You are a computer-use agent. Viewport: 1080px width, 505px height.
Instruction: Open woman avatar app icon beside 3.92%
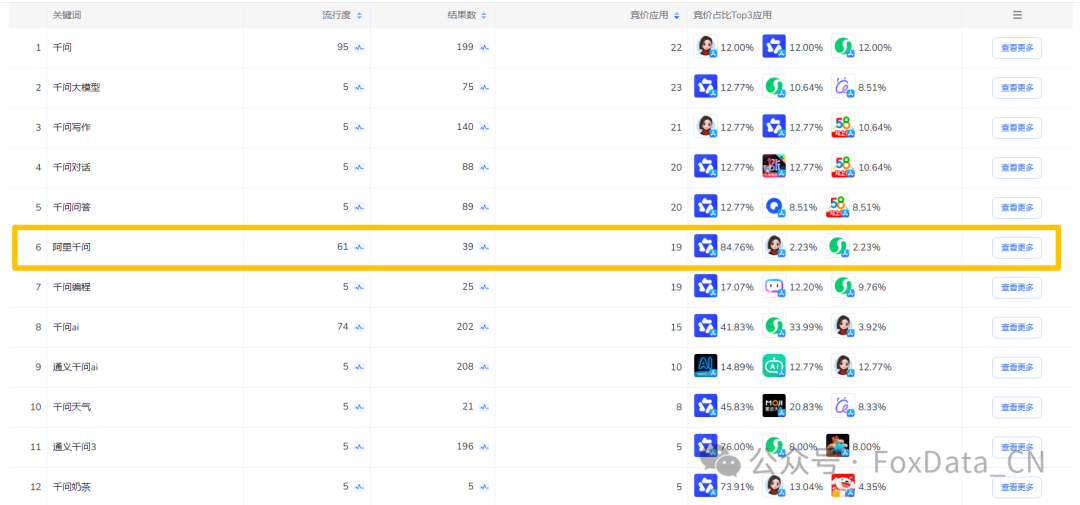[842, 327]
